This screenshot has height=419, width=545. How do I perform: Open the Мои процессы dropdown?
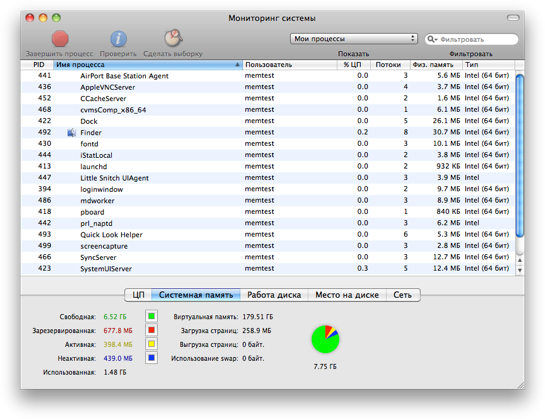pos(354,39)
